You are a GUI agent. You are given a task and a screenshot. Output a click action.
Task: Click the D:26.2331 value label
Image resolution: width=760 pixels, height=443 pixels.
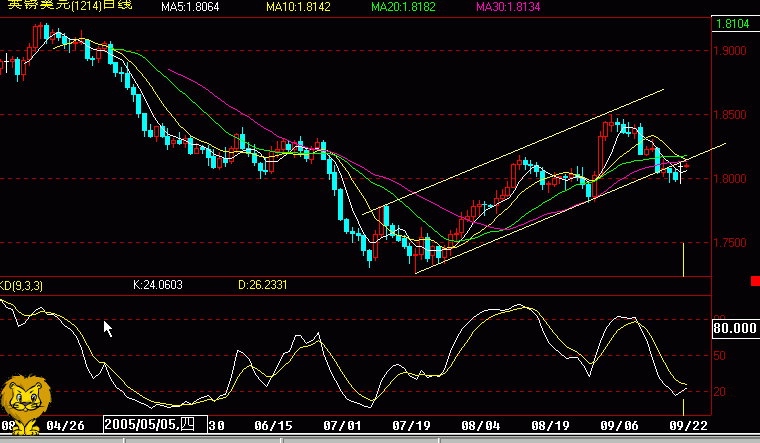point(263,285)
